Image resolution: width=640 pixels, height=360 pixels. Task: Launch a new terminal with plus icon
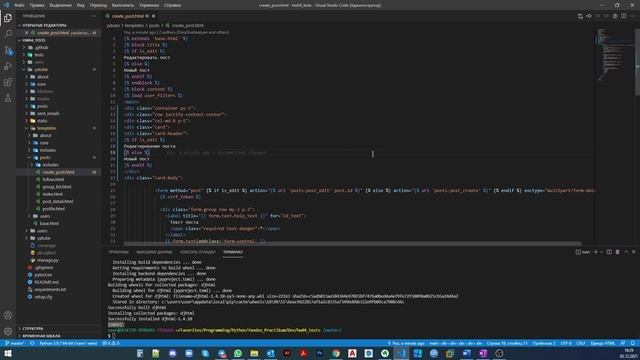596,252
